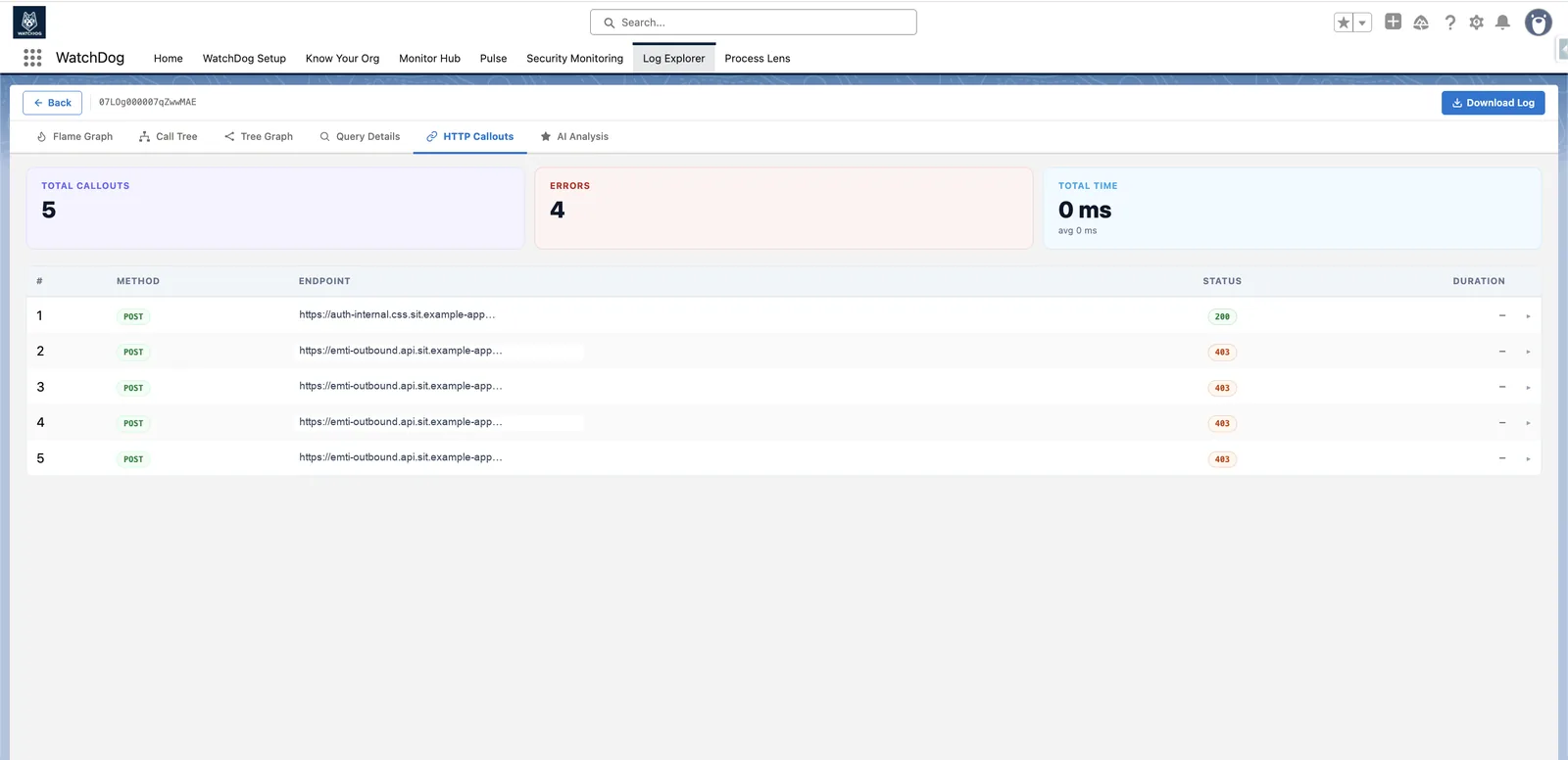Image resolution: width=1568 pixels, height=760 pixels.
Task: Click the POST badge in row 5
Action: click(x=133, y=459)
